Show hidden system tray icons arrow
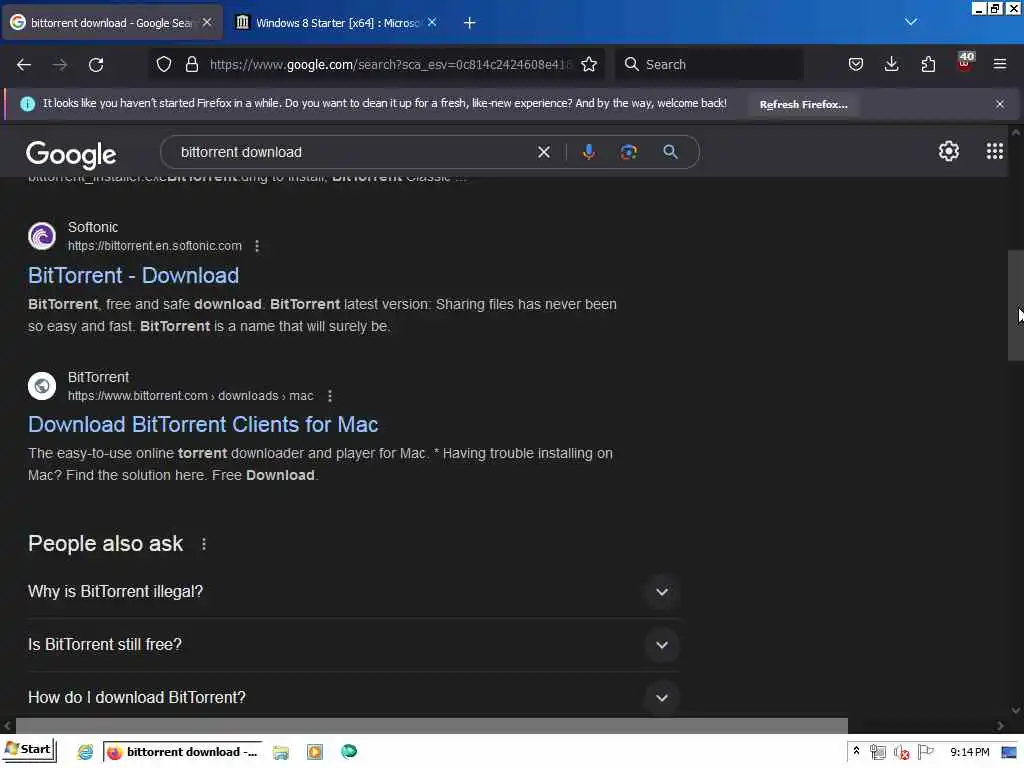 tap(856, 752)
